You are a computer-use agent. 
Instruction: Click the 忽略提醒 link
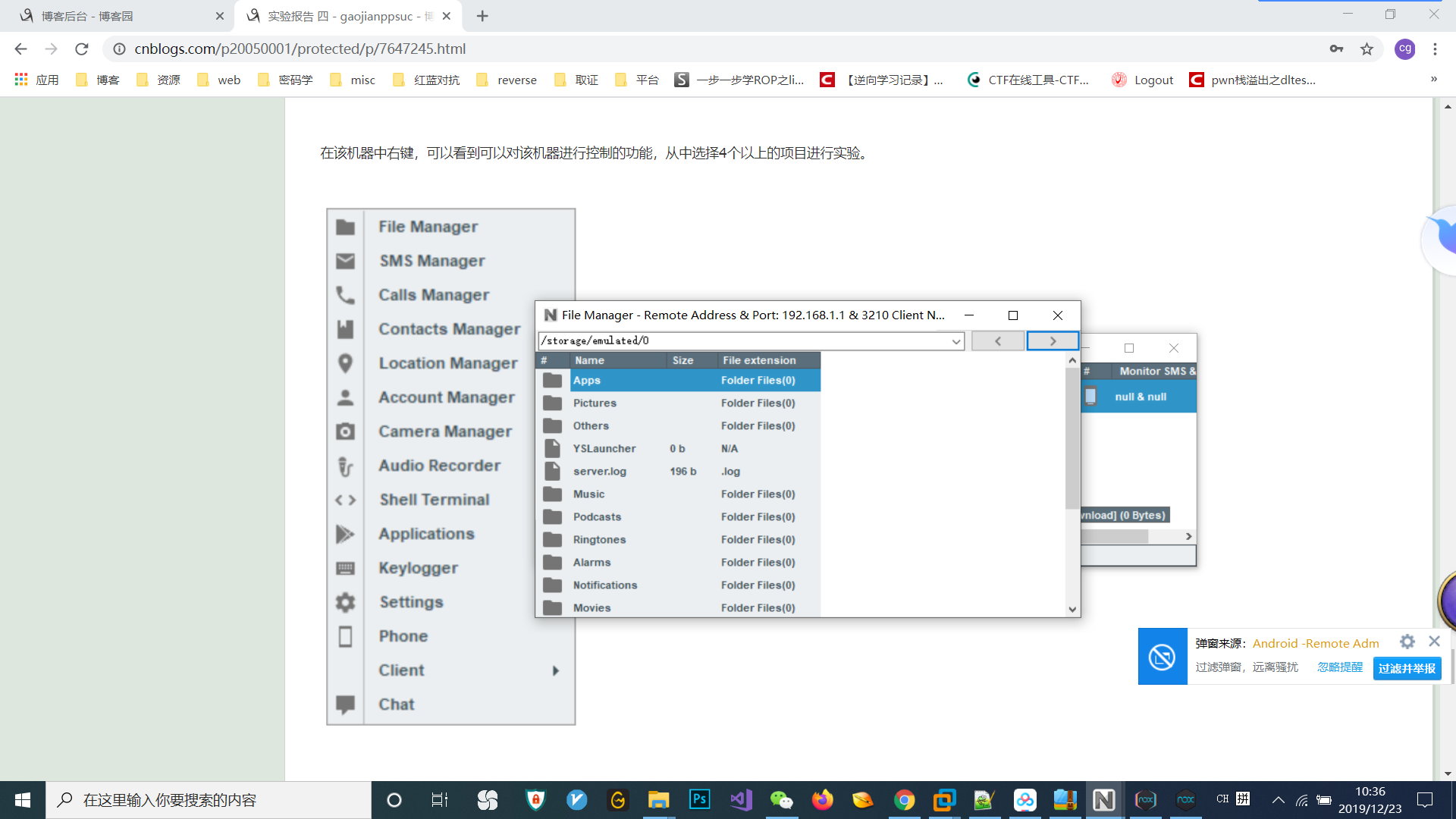(x=1339, y=667)
